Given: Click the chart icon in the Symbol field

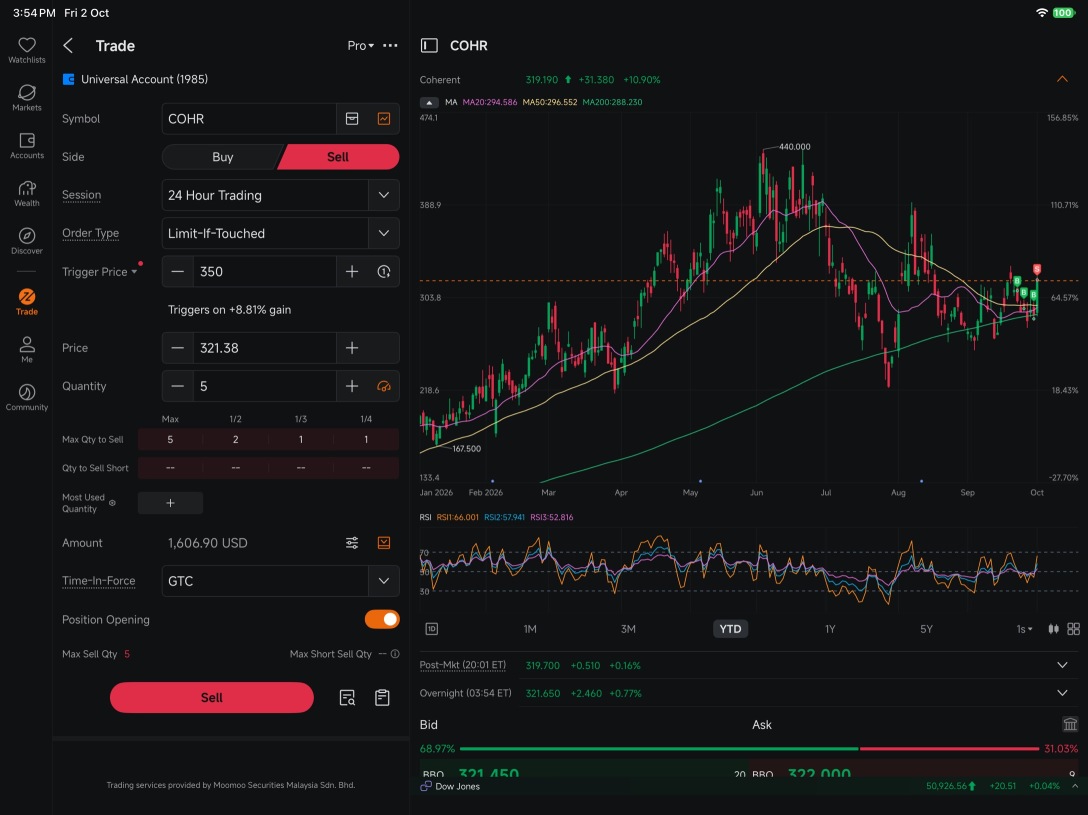Looking at the screenshot, I should (384, 119).
